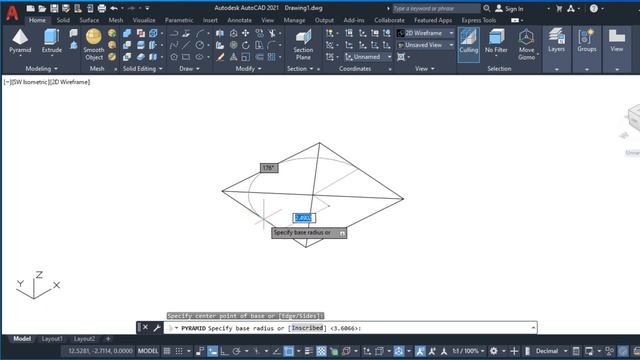Expand the Draw panel dropdown
Image resolution: width=640 pixels, height=360 pixels.
pyautogui.click(x=190, y=69)
